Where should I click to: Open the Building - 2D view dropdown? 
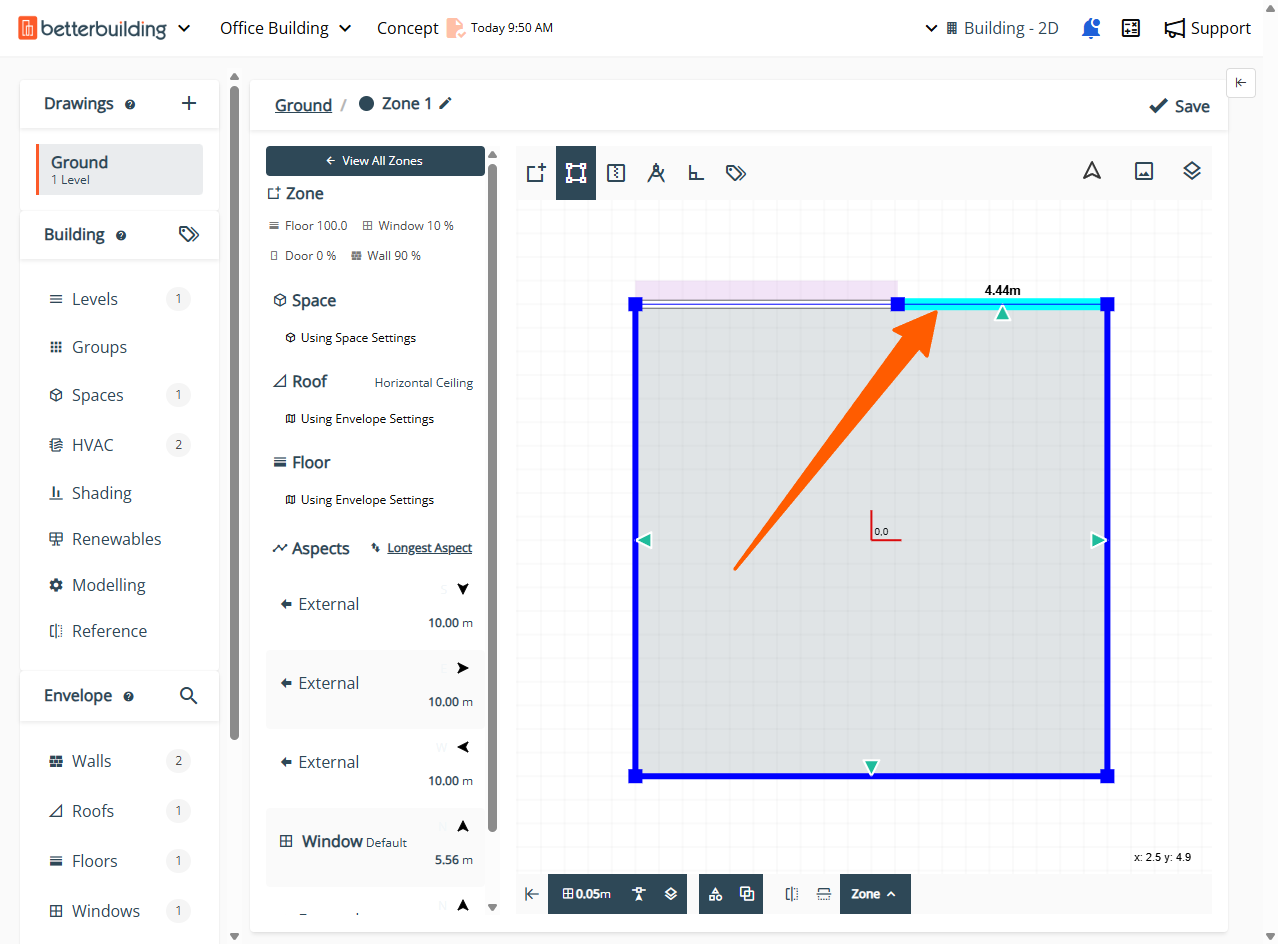point(993,28)
